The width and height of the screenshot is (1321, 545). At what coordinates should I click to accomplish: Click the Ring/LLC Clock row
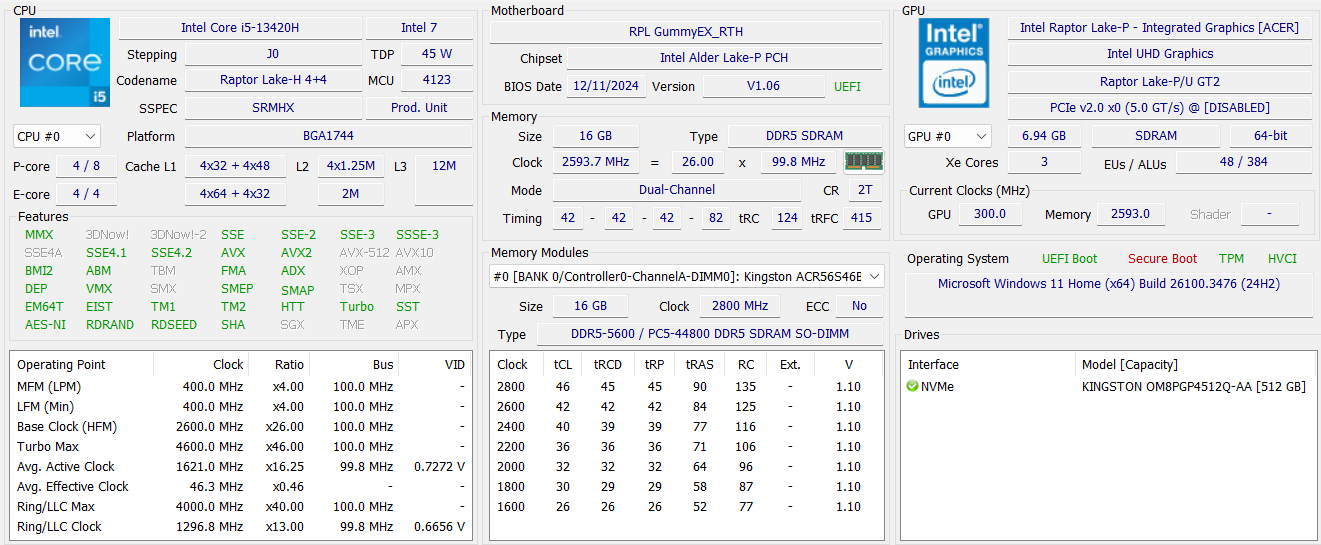point(241,526)
